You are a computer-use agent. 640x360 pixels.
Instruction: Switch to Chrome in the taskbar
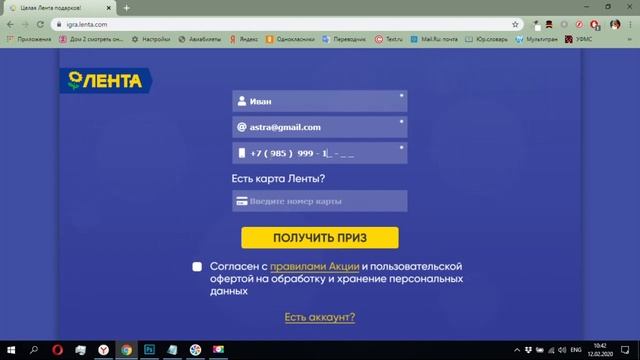click(127, 350)
